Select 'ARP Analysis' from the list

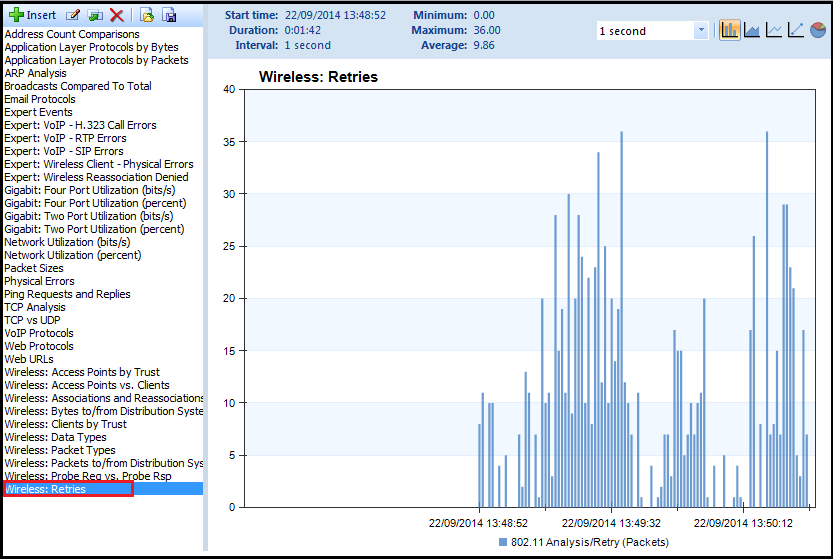click(36, 73)
